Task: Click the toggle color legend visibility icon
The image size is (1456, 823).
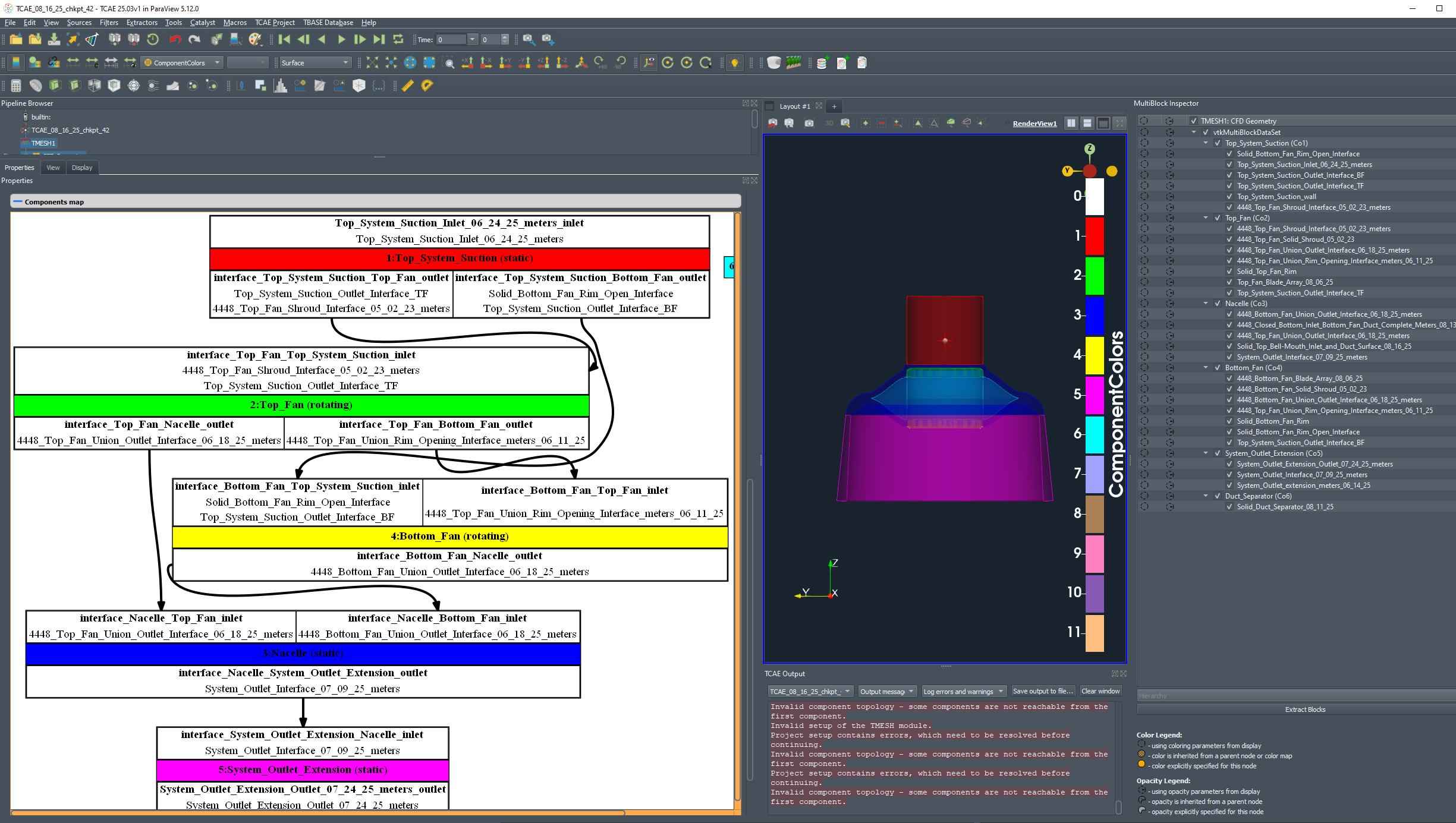Action: (x=16, y=62)
